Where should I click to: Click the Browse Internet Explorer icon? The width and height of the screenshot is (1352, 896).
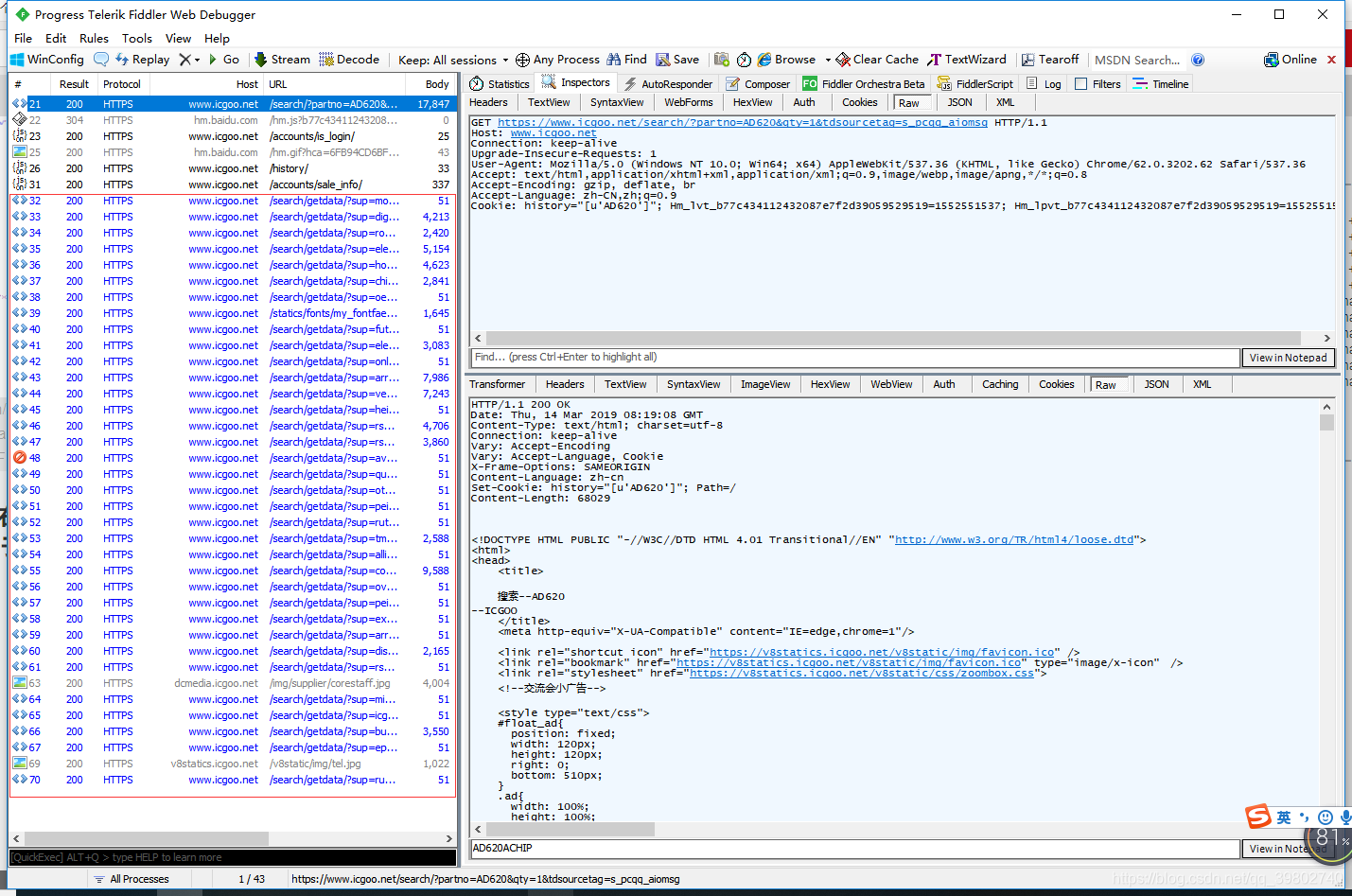(764, 60)
